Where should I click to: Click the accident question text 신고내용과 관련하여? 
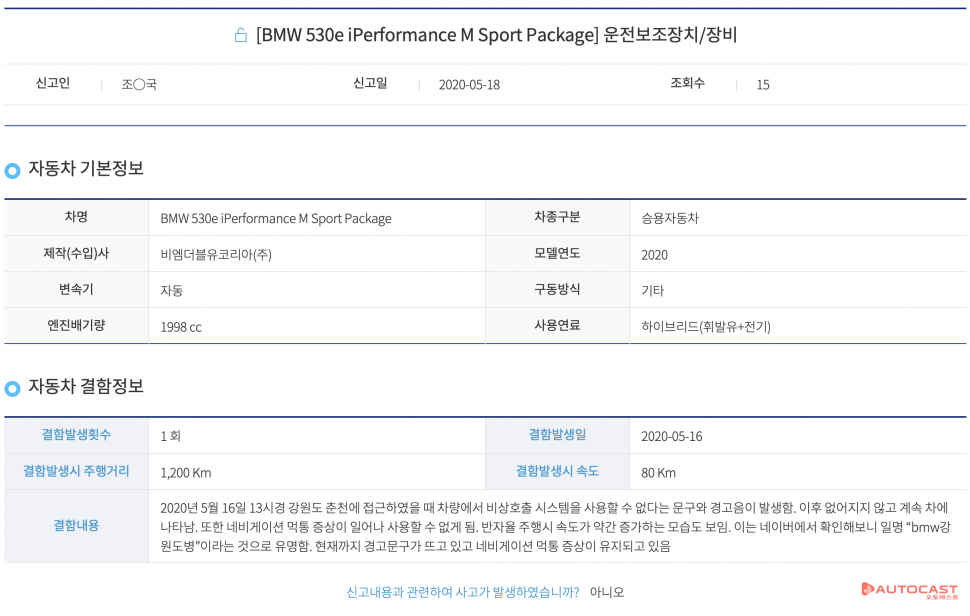462,592
